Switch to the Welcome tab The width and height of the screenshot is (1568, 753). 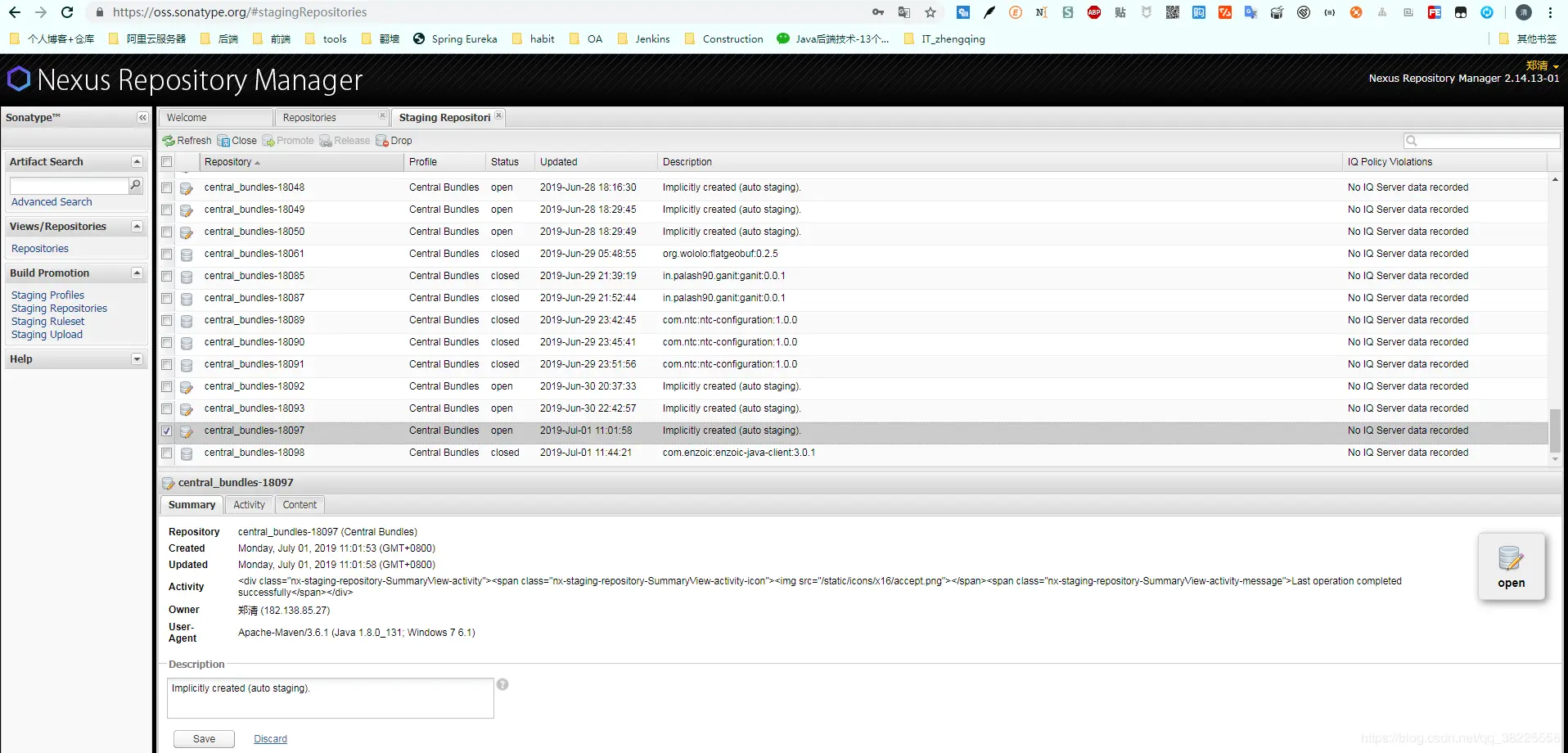(214, 118)
